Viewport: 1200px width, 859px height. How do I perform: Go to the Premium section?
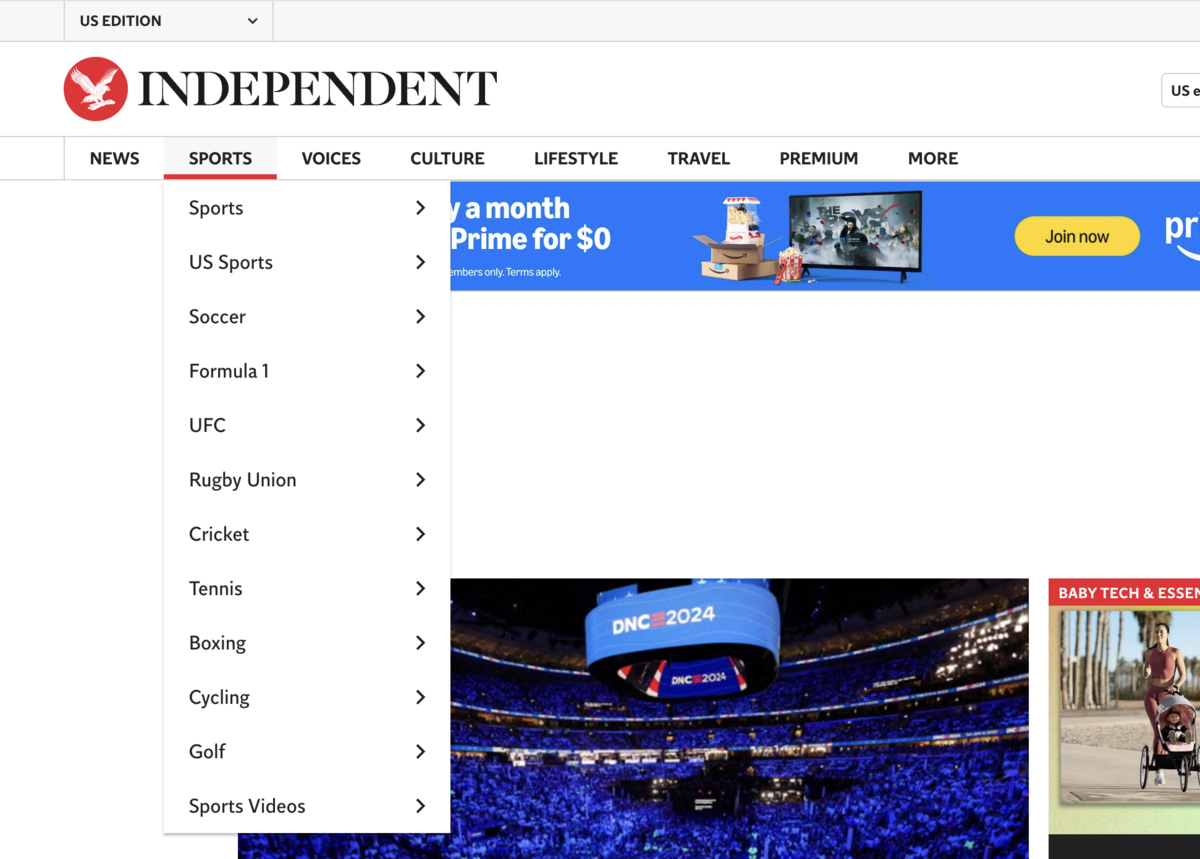click(818, 158)
